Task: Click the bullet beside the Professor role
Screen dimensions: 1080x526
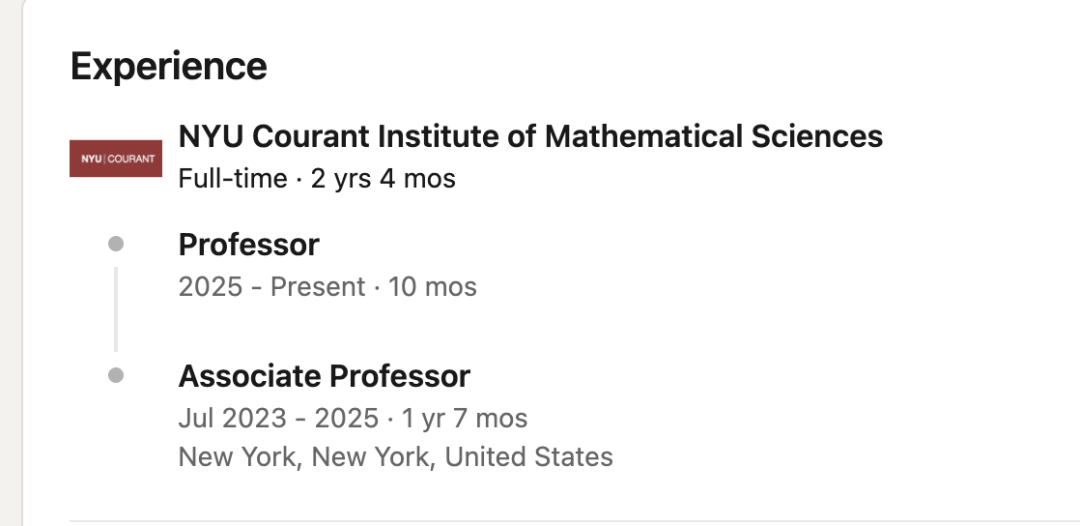Action: pyautogui.click(x=116, y=244)
